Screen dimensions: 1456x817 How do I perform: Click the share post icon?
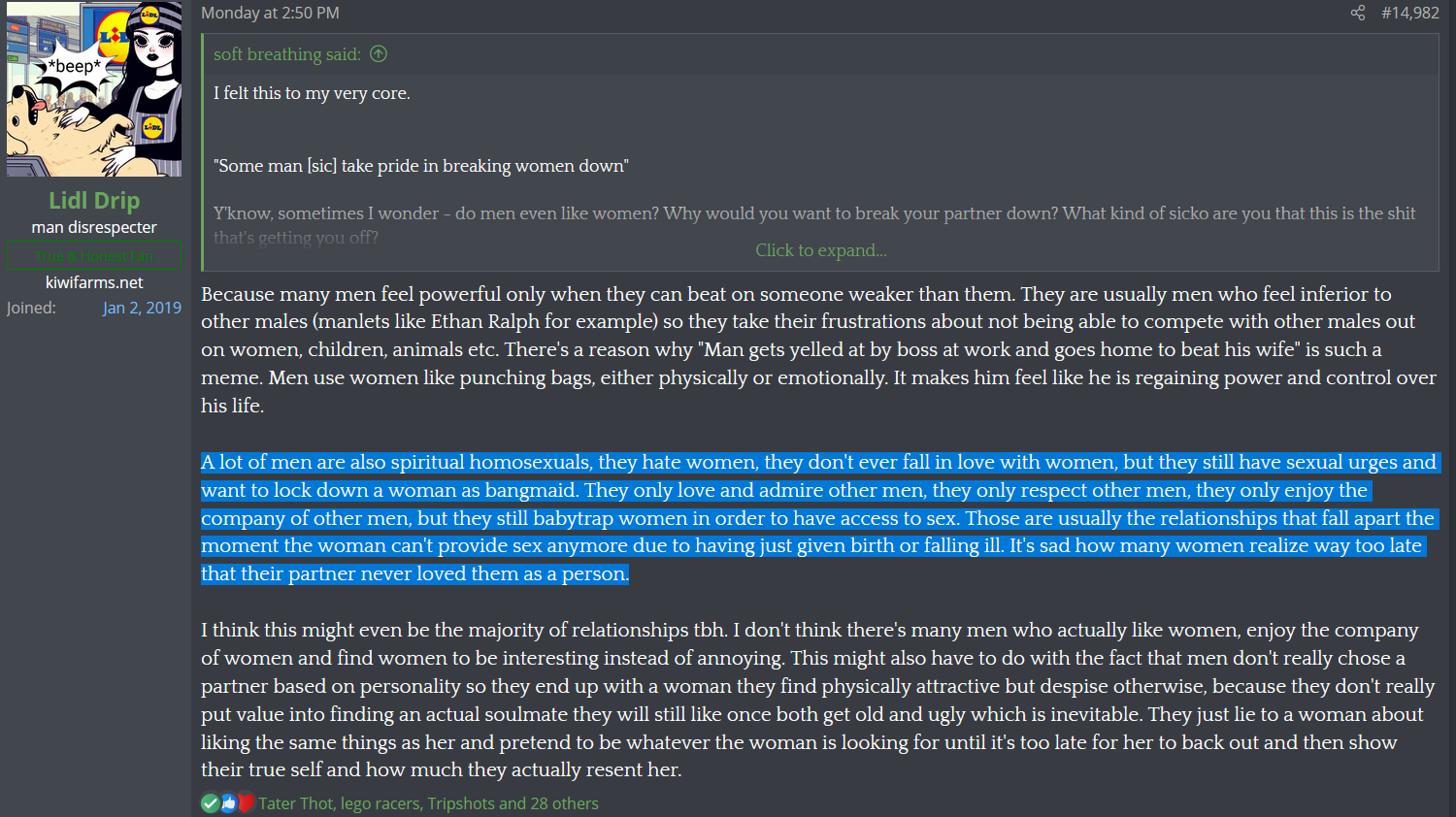1357,13
